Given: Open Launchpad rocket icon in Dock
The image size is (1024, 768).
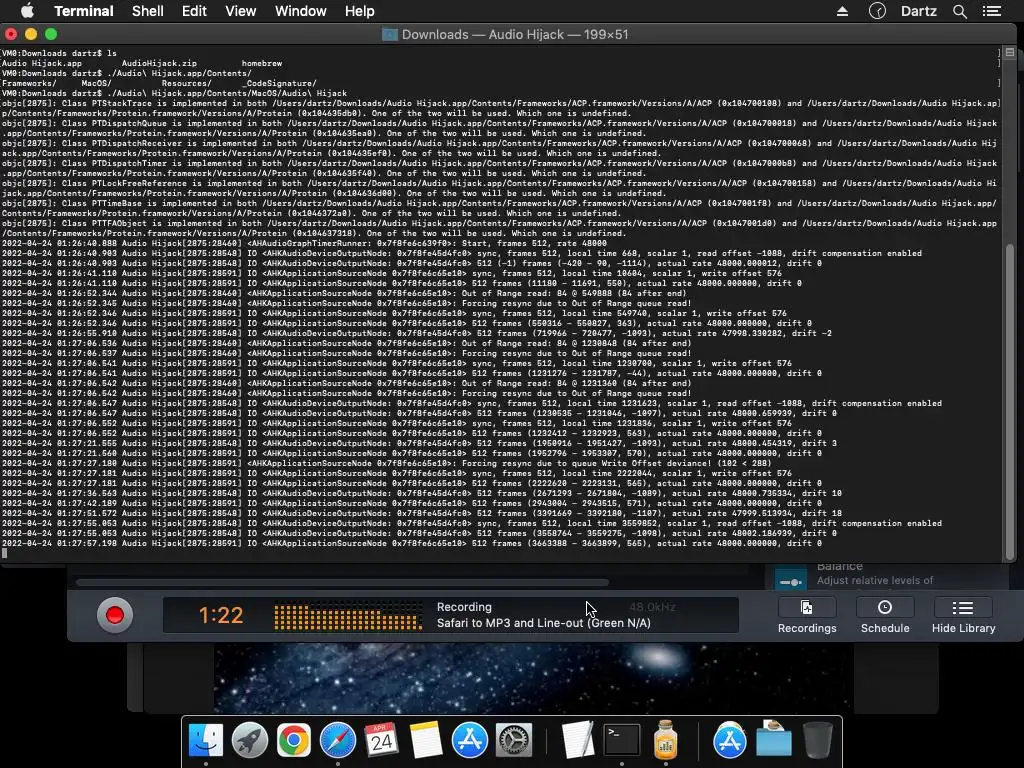Looking at the screenshot, I should coord(249,740).
